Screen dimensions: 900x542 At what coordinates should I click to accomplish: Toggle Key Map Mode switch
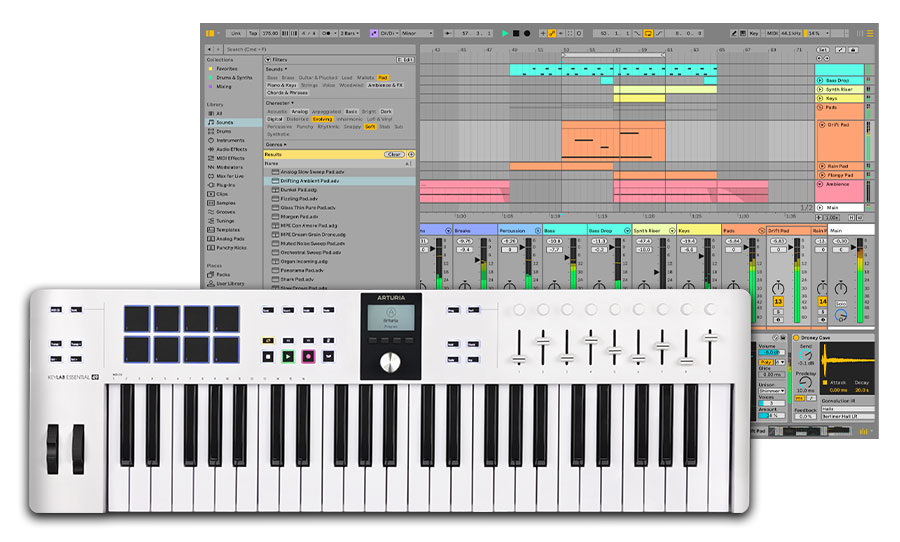click(754, 33)
